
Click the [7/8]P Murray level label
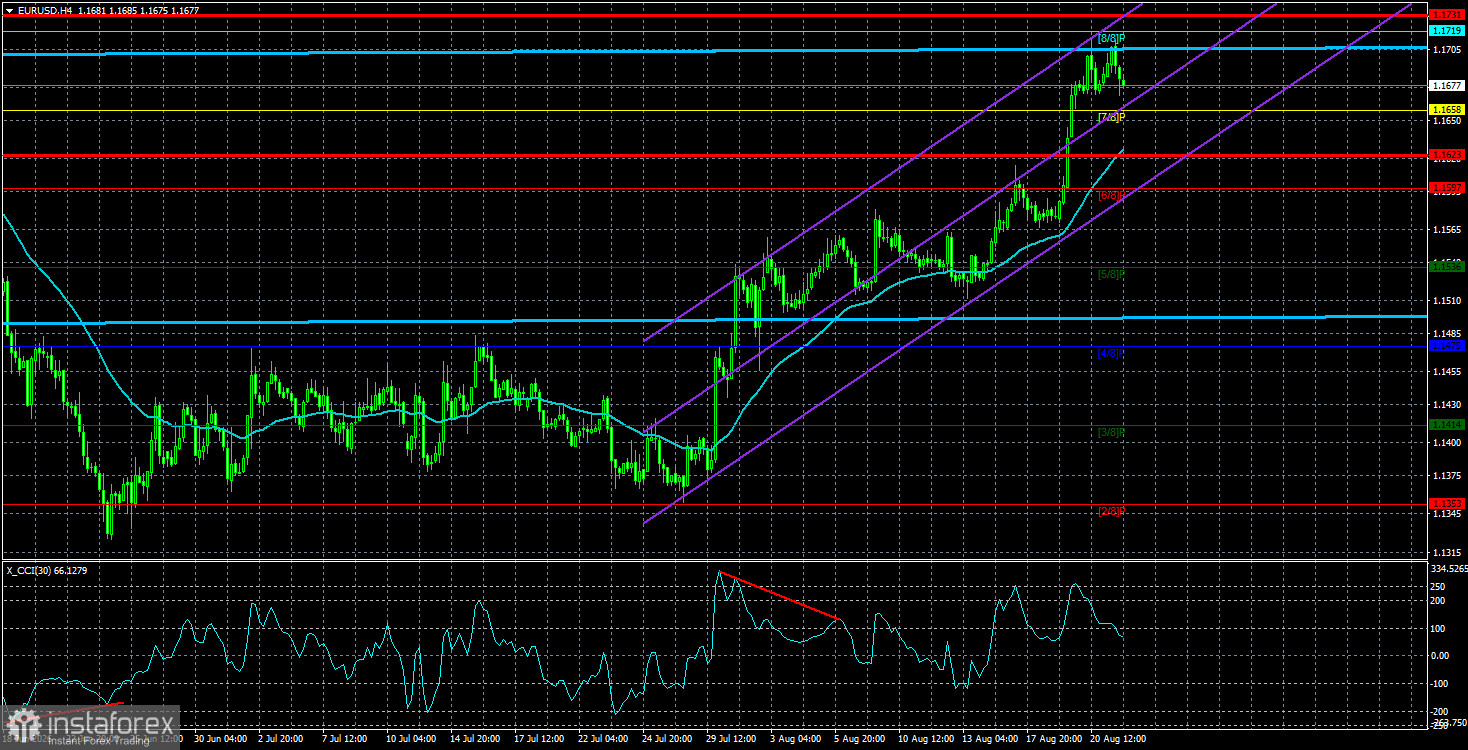pos(1111,118)
